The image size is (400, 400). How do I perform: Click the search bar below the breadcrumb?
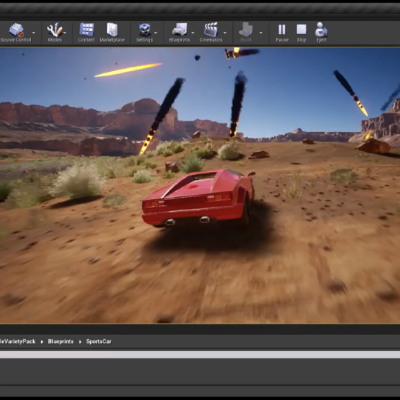pyautogui.click(x=200, y=354)
